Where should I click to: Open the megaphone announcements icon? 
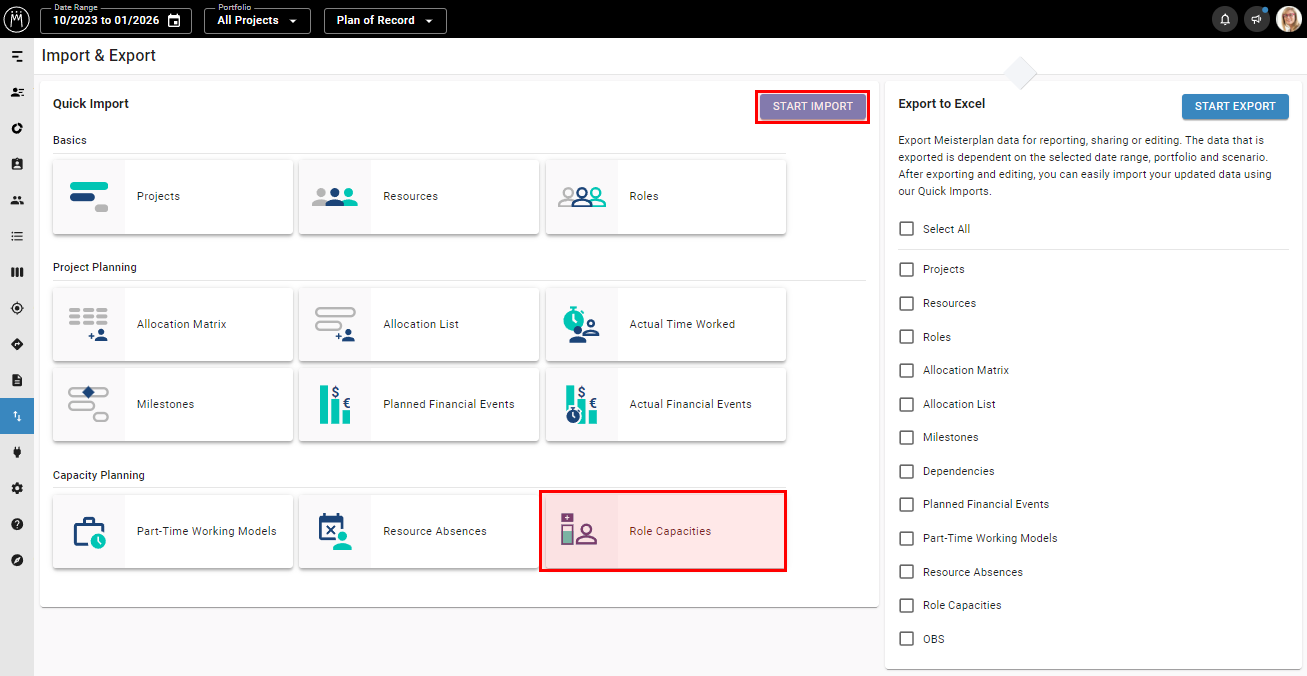pos(1257,19)
